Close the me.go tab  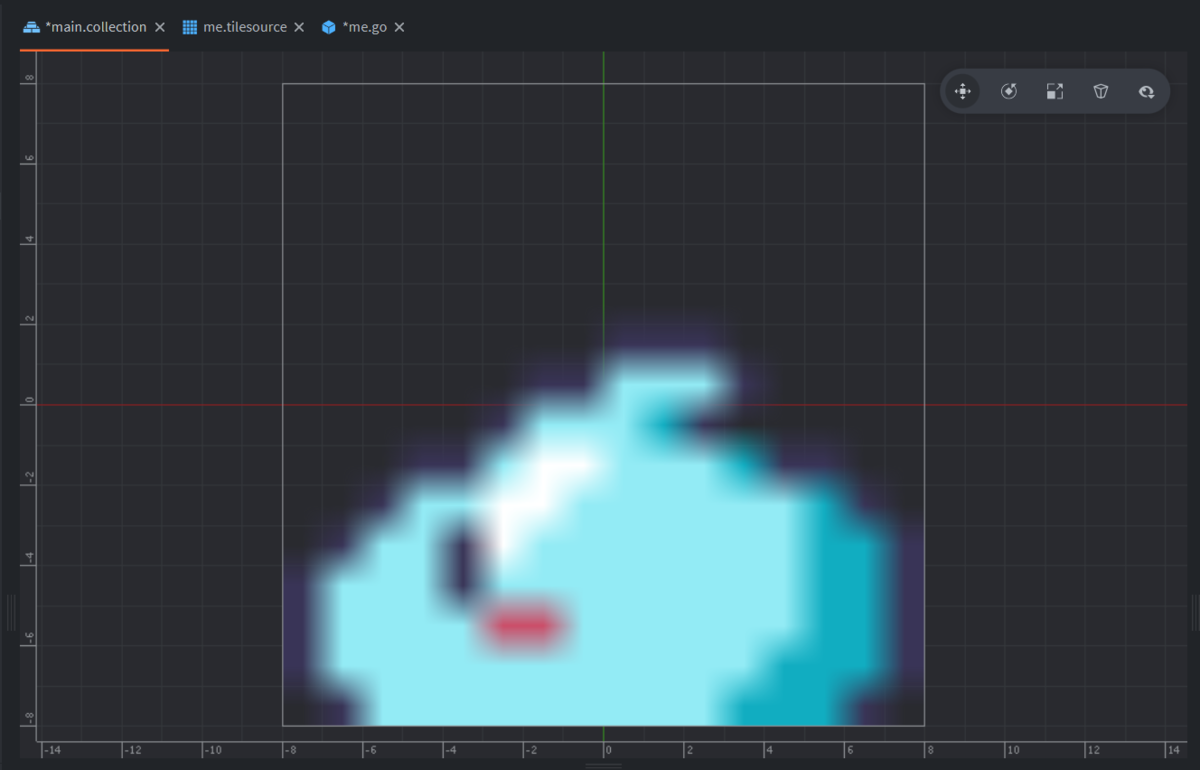tap(399, 27)
